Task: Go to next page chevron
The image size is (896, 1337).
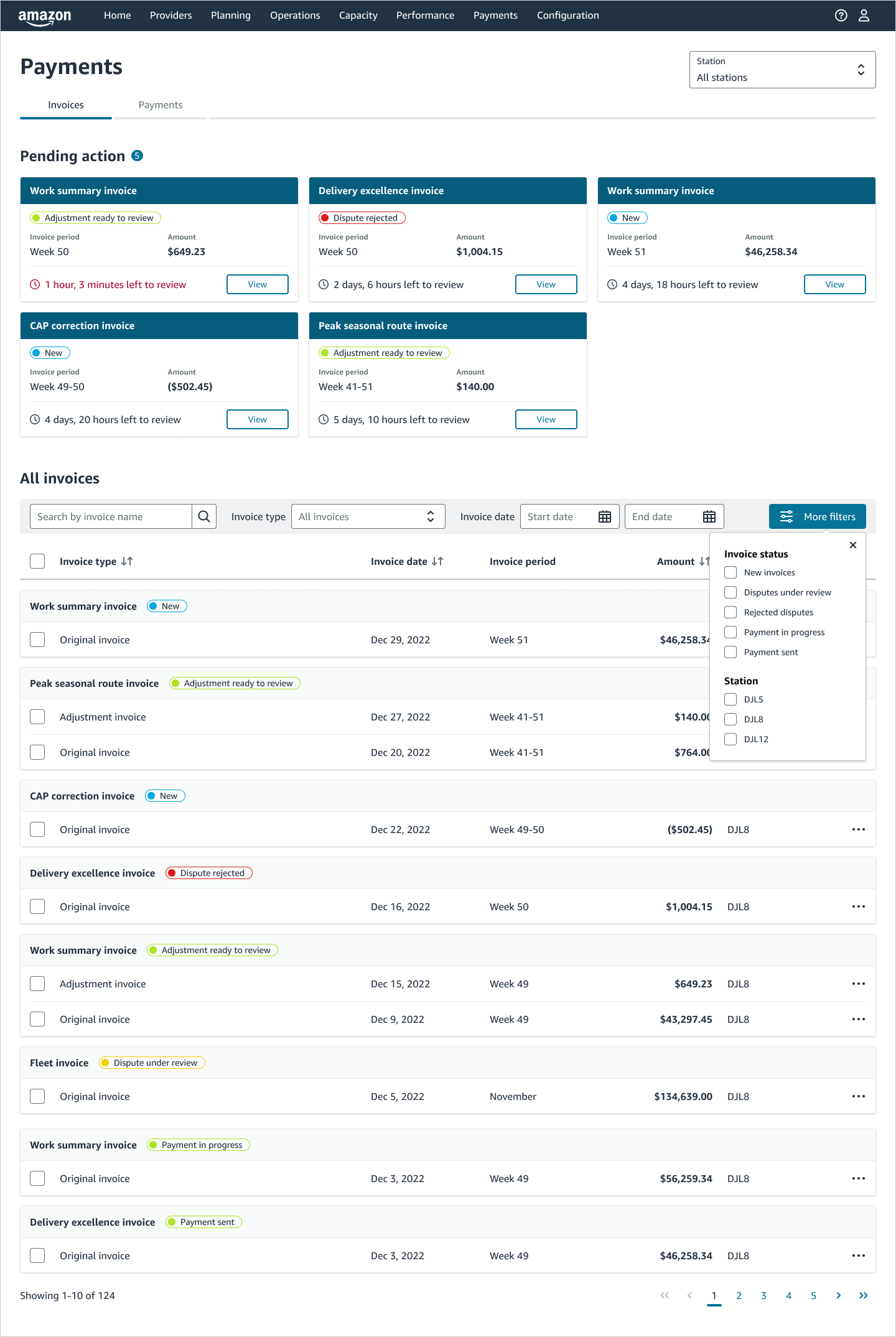Action: tap(839, 1295)
